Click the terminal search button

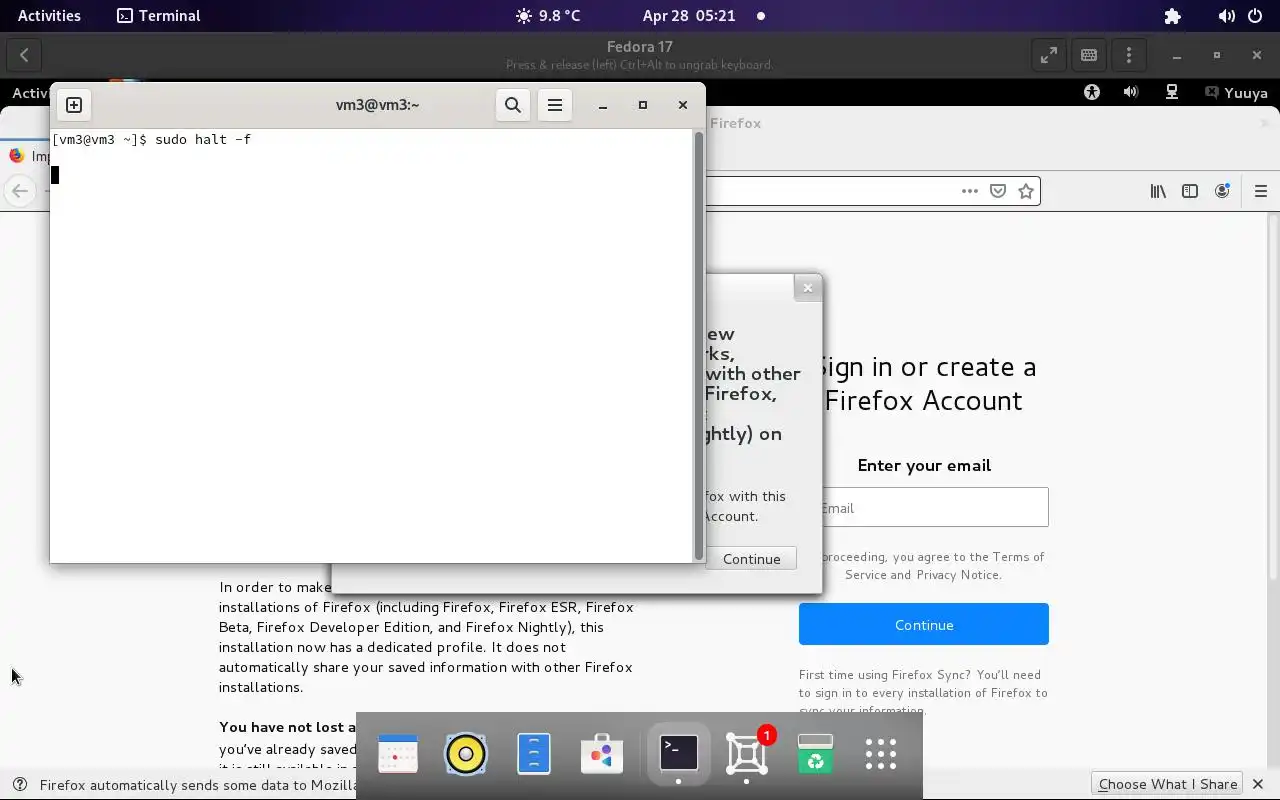coord(513,105)
